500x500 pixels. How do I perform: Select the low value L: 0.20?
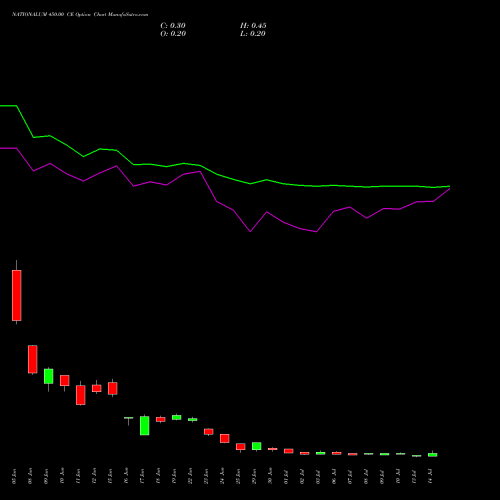[253, 34]
